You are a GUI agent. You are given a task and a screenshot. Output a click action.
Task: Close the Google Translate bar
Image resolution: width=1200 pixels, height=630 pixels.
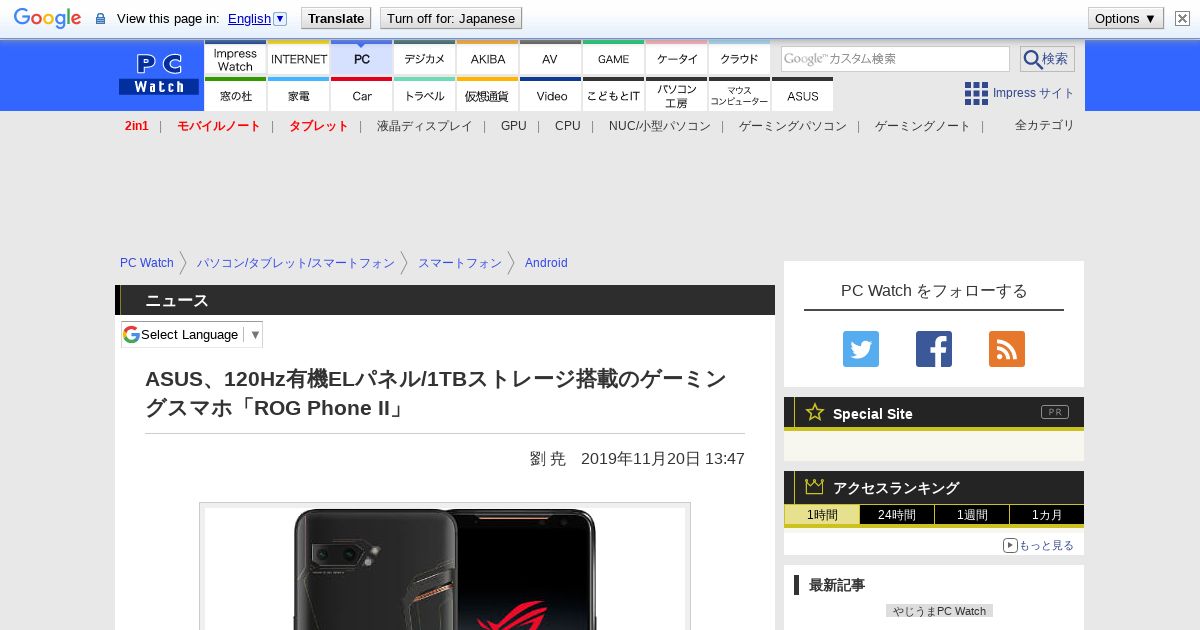click(x=1182, y=18)
